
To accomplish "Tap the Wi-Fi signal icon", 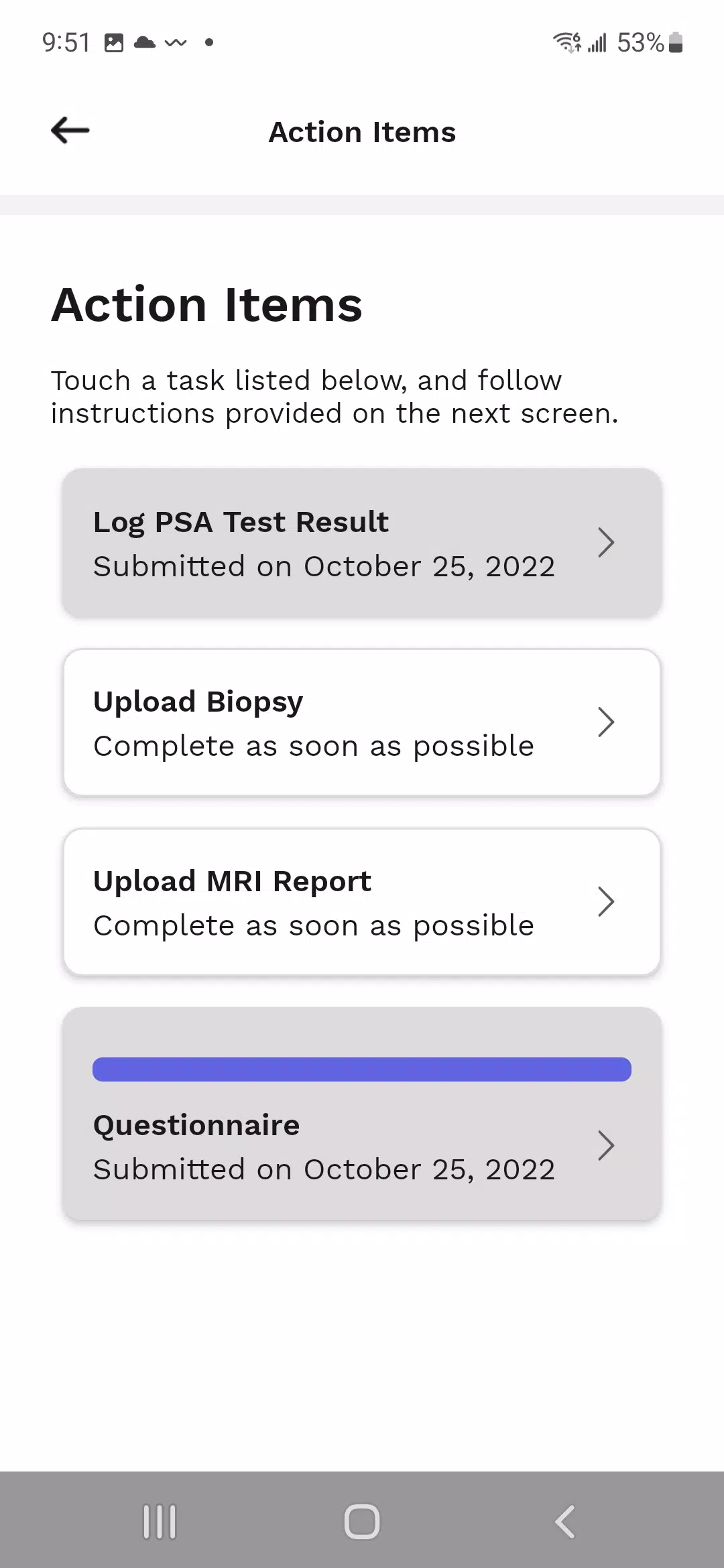I will [x=566, y=42].
